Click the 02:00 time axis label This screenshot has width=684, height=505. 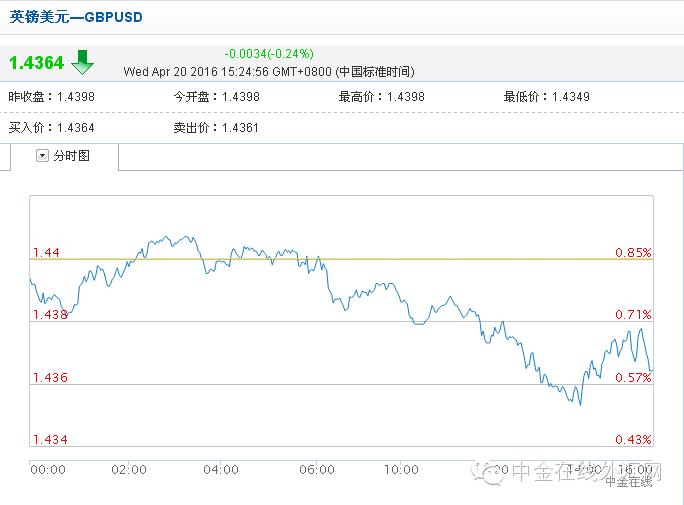[x=129, y=470]
